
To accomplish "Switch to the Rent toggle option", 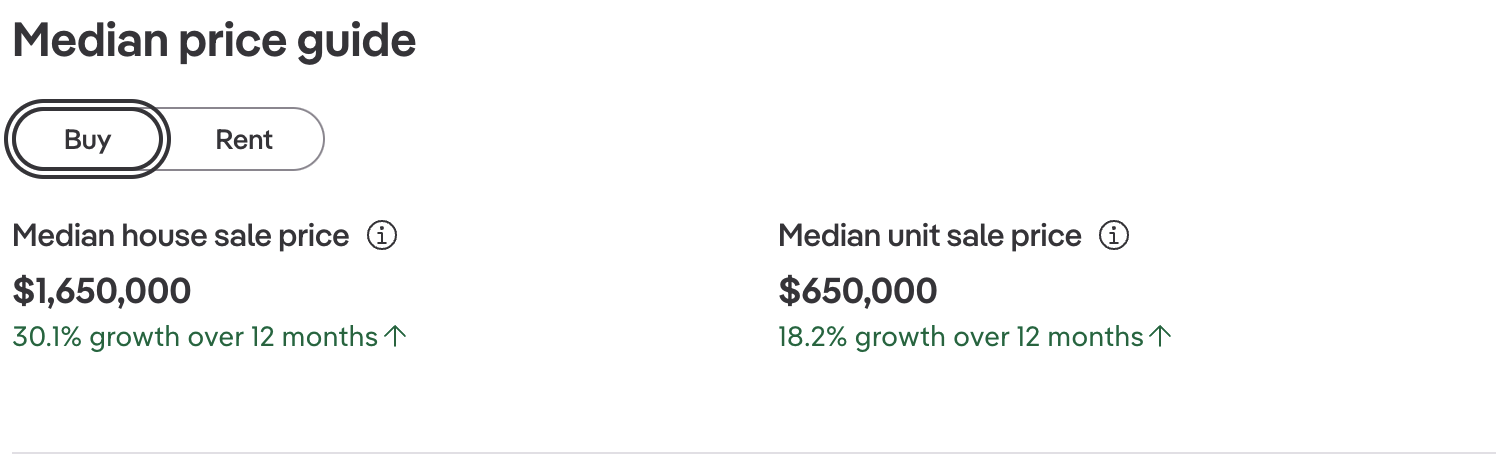I will [244, 139].
